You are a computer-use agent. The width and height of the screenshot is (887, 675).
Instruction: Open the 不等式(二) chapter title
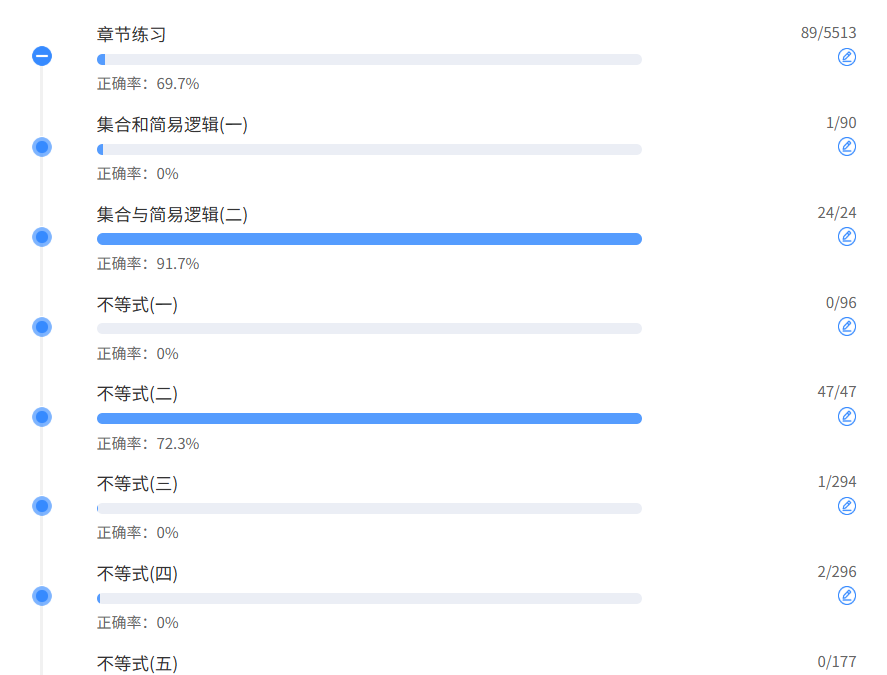pos(137,394)
